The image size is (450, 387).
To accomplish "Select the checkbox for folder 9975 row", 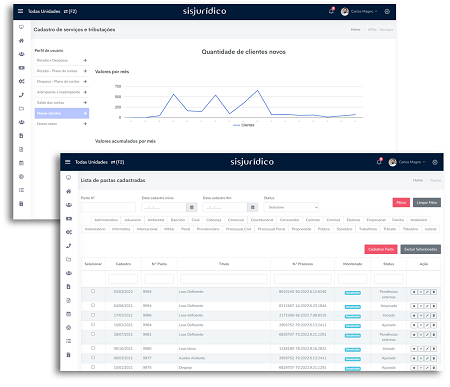I will coord(93,367).
